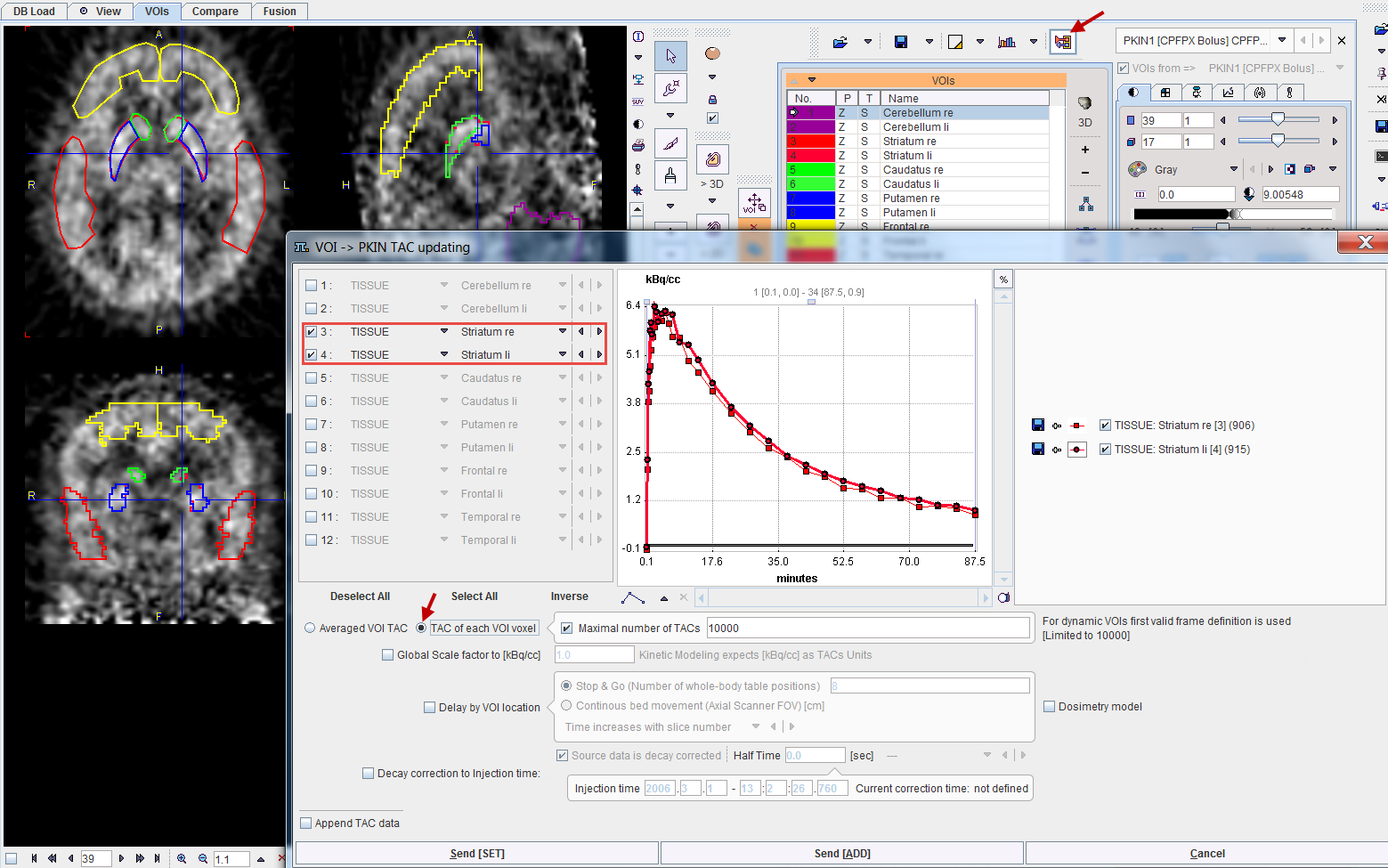Click the move VOI crosshair tool

pos(754,203)
